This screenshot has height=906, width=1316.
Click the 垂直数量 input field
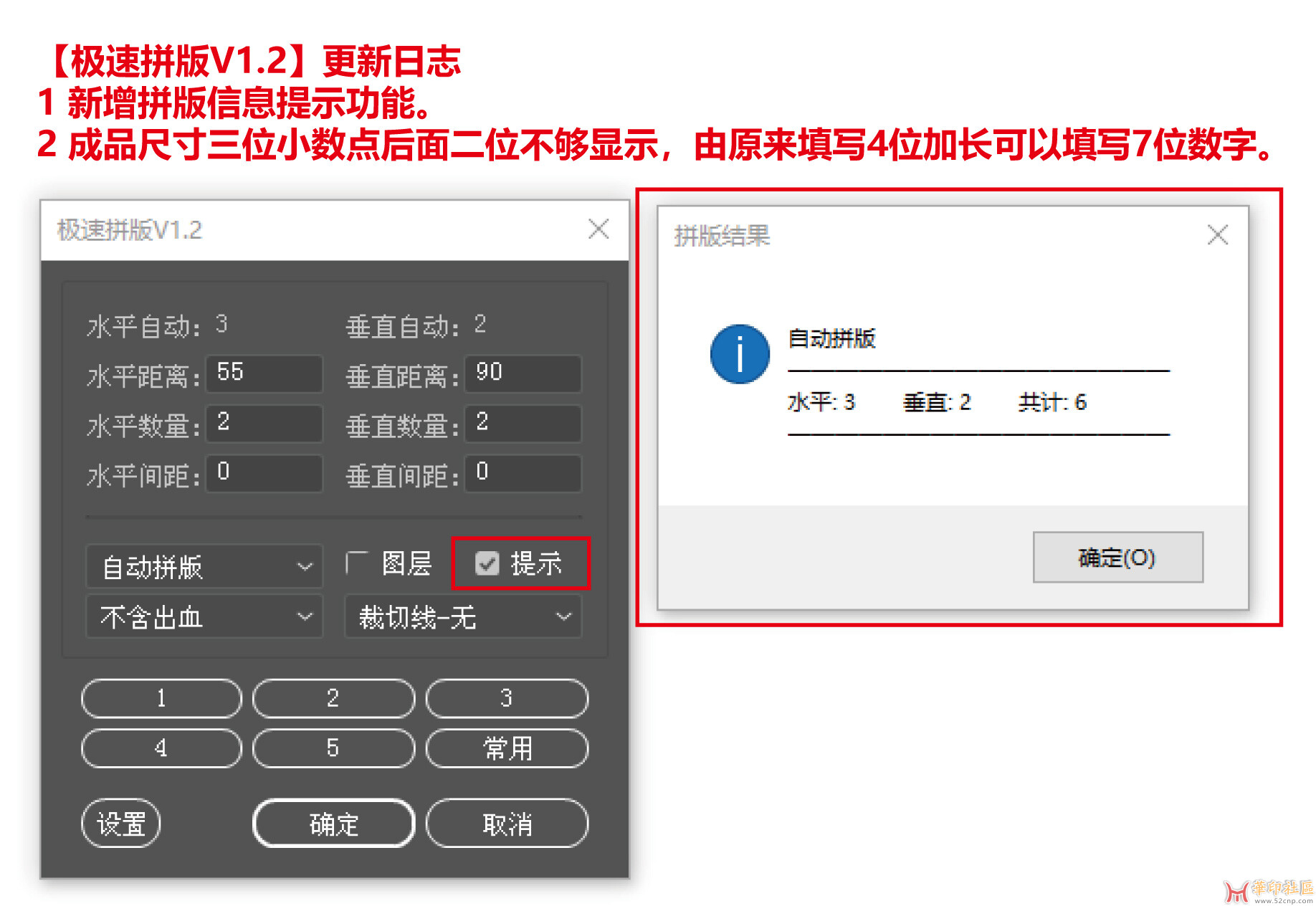[x=523, y=423]
